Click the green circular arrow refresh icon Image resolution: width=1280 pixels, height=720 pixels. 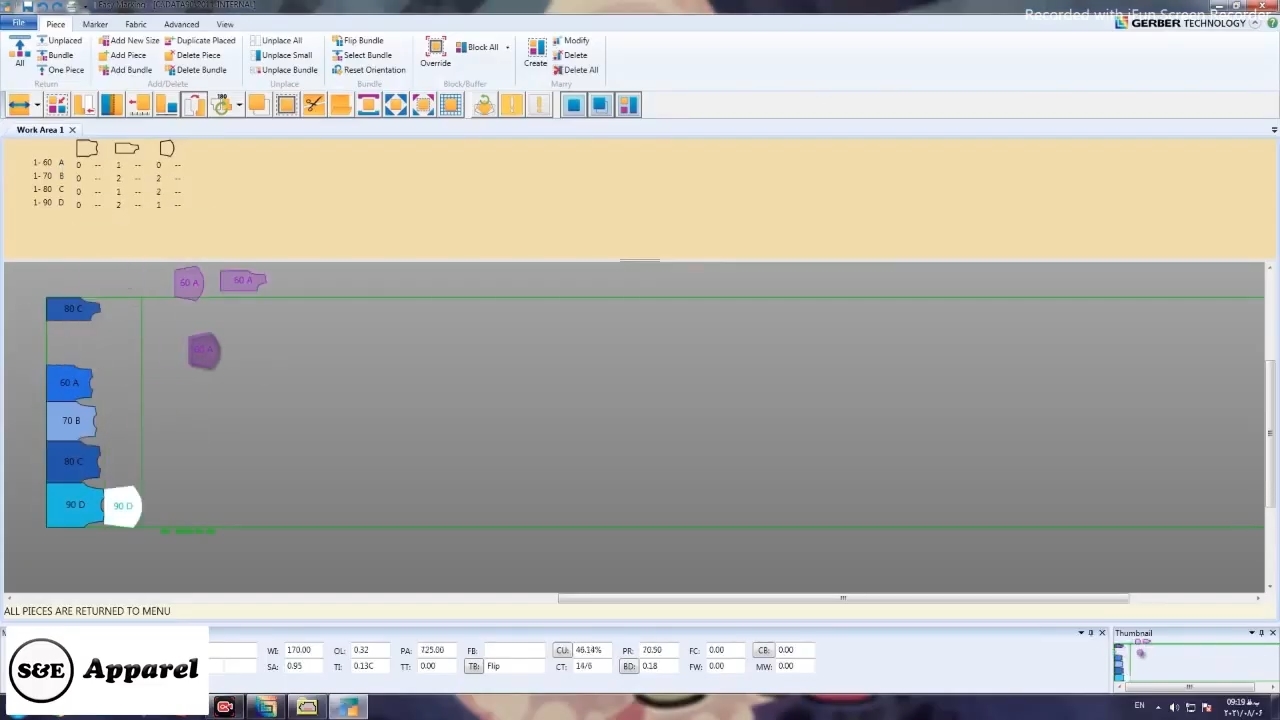pos(484,105)
